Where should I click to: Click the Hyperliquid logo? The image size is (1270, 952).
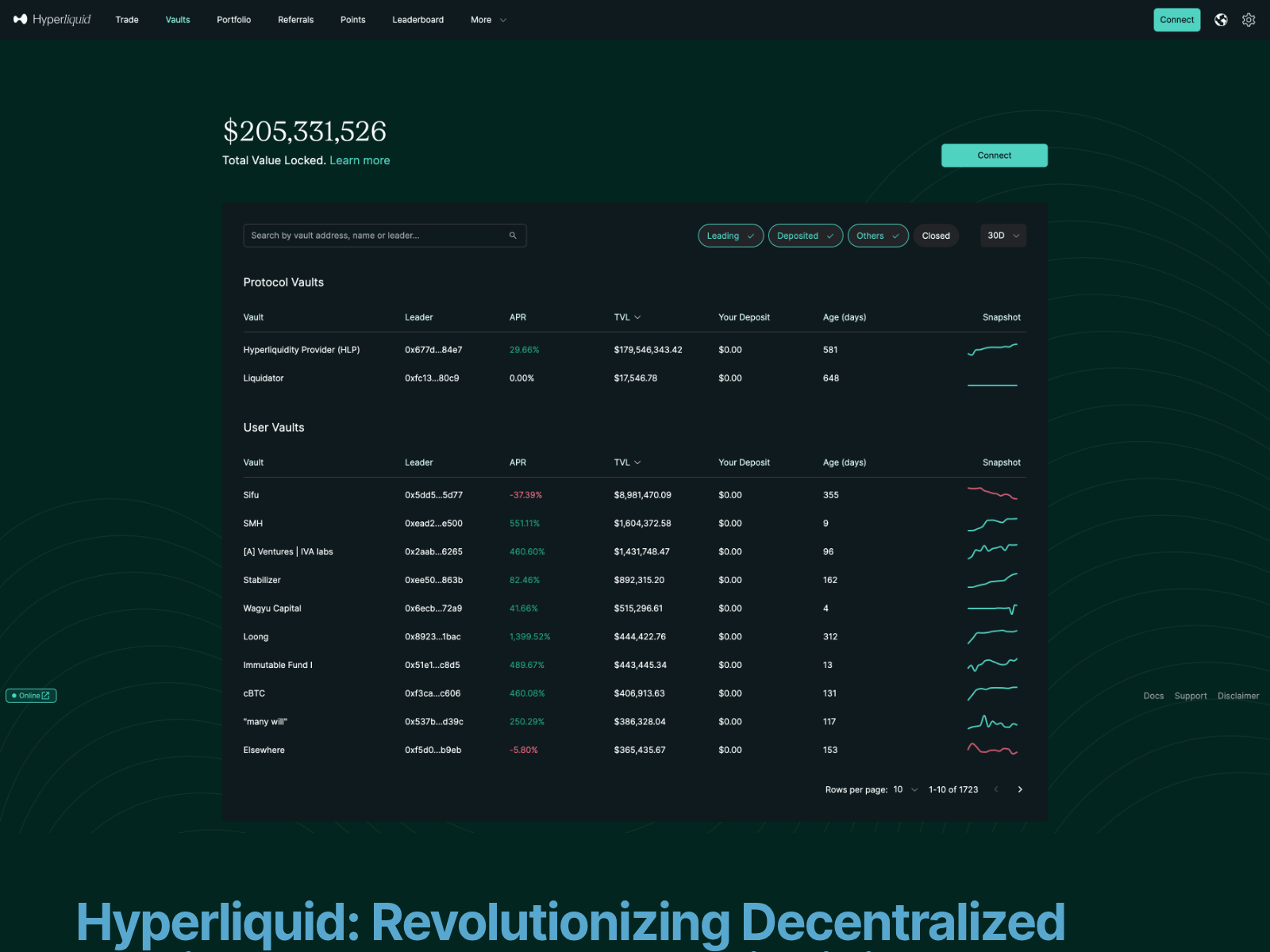point(52,20)
